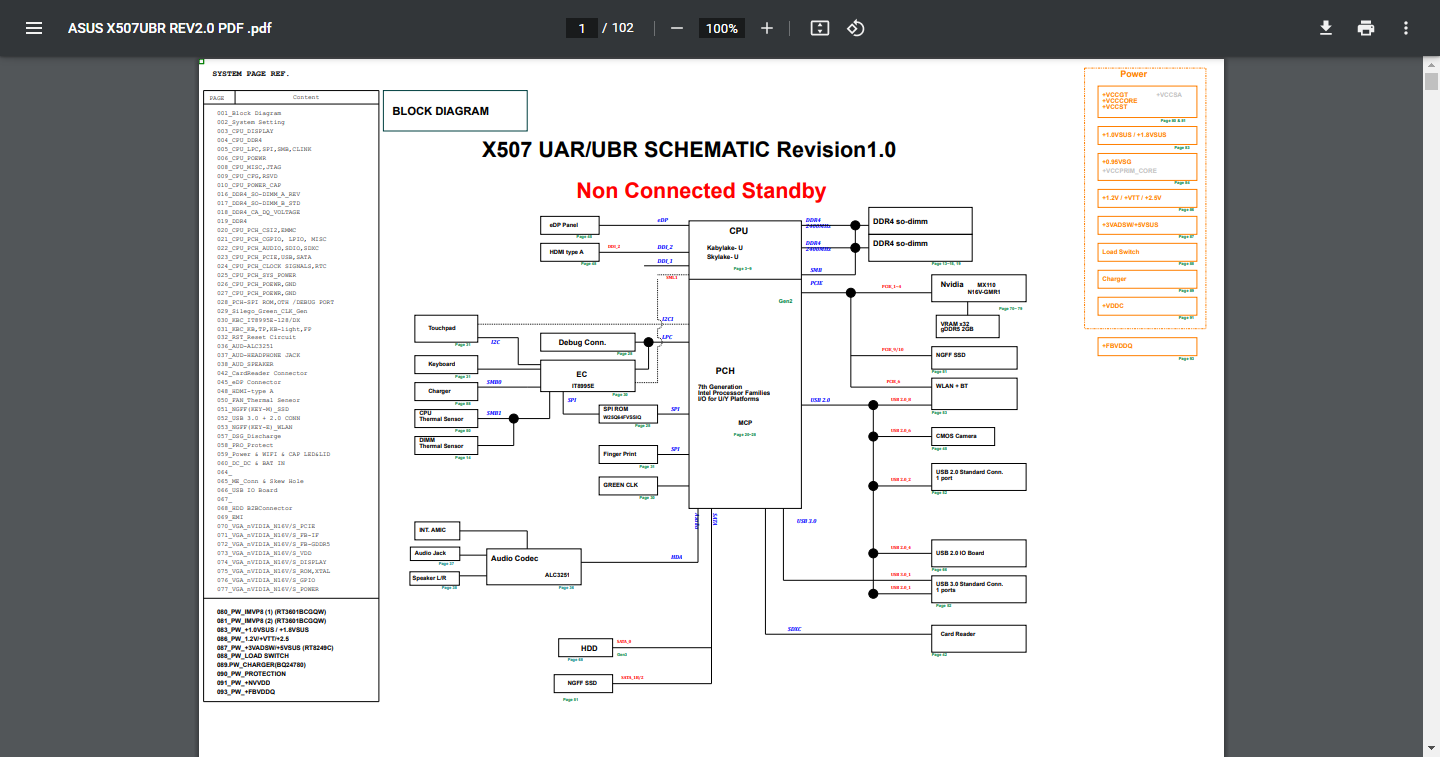Click the +FBVDDQ power box
The width and height of the screenshot is (1440, 757).
tap(1146, 346)
